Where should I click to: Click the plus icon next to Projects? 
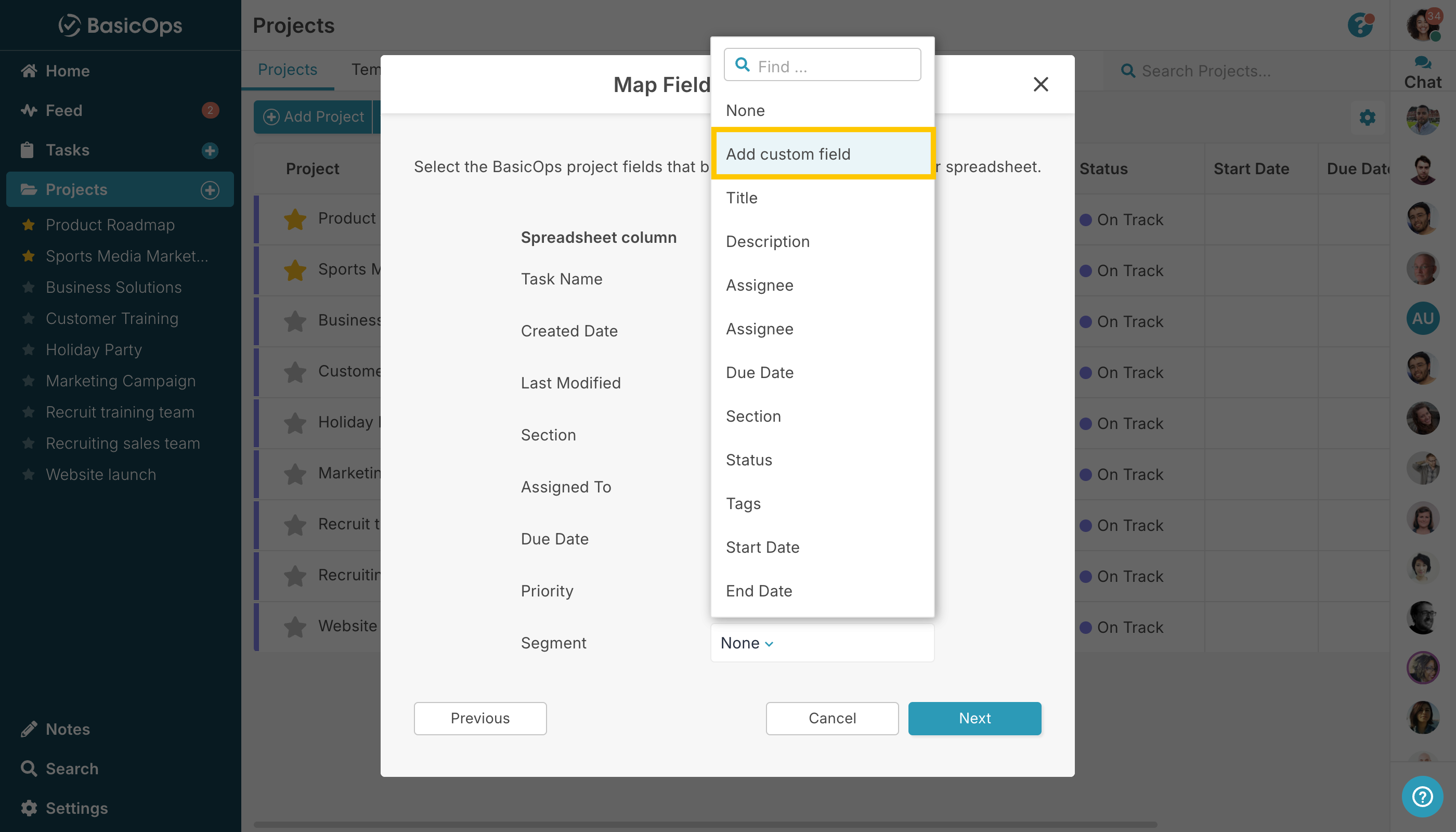[x=210, y=190]
